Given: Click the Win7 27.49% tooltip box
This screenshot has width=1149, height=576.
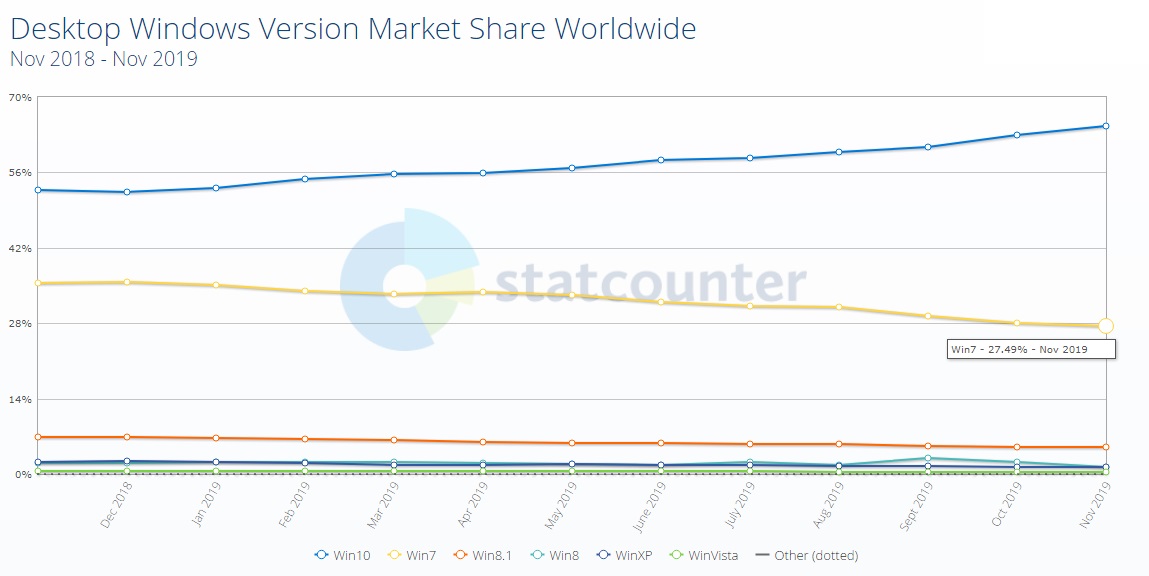Looking at the screenshot, I should pyautogui.click(x=1030, y=349).
